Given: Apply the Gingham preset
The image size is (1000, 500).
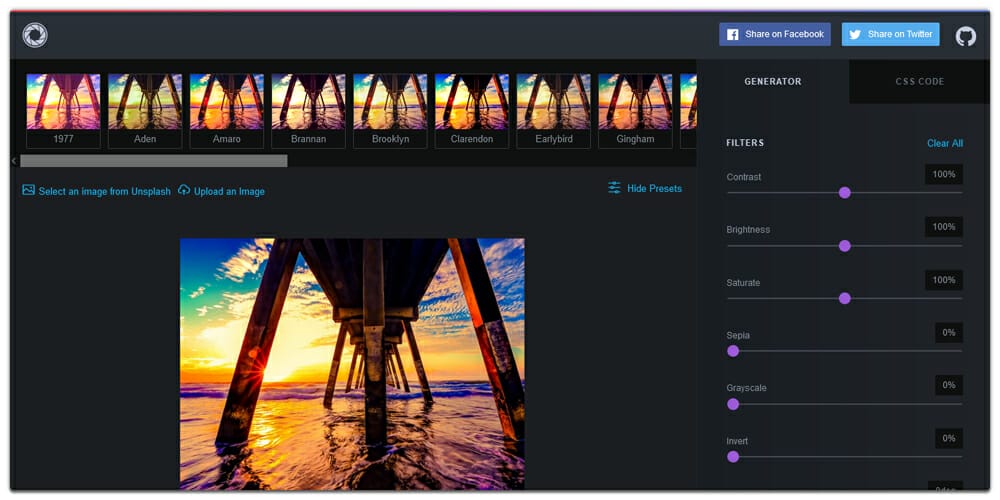Looking at the screenshot, I should tap(635, 111).
